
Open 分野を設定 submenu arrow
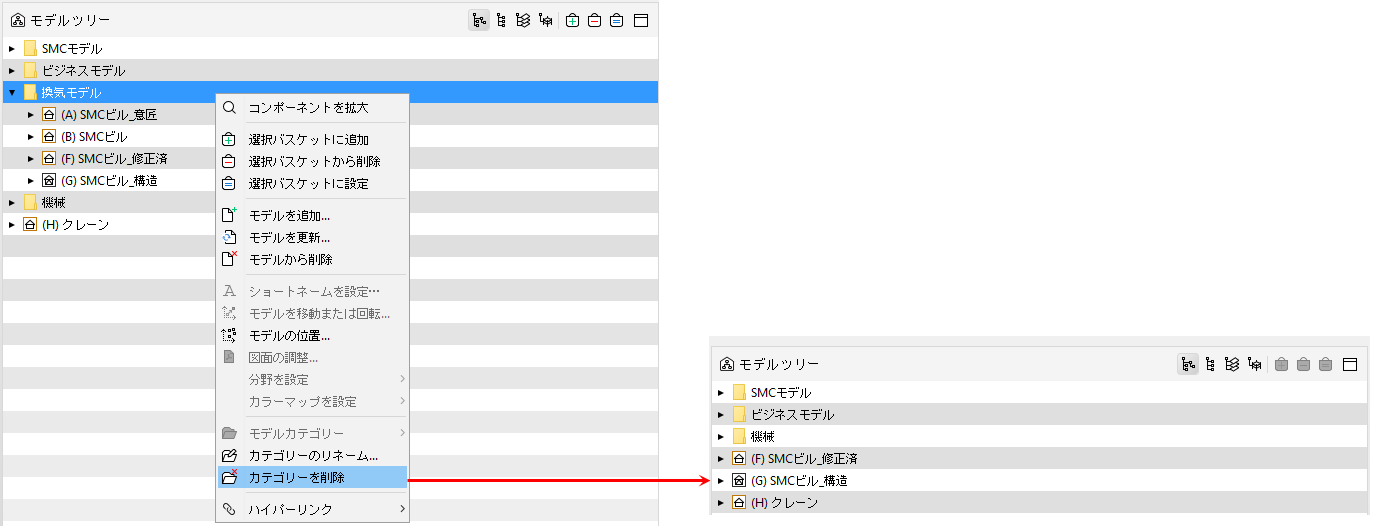point(403,379)
